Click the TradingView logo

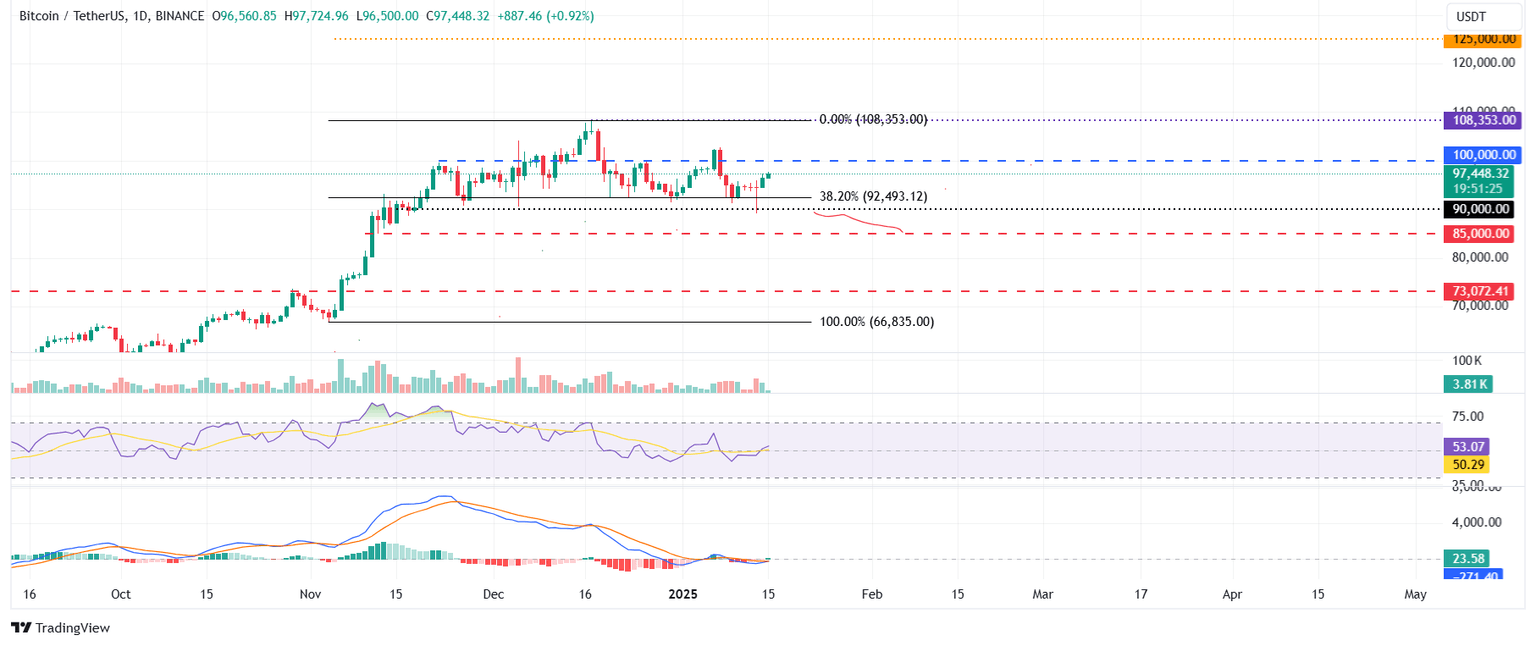(x=62, y=628)
